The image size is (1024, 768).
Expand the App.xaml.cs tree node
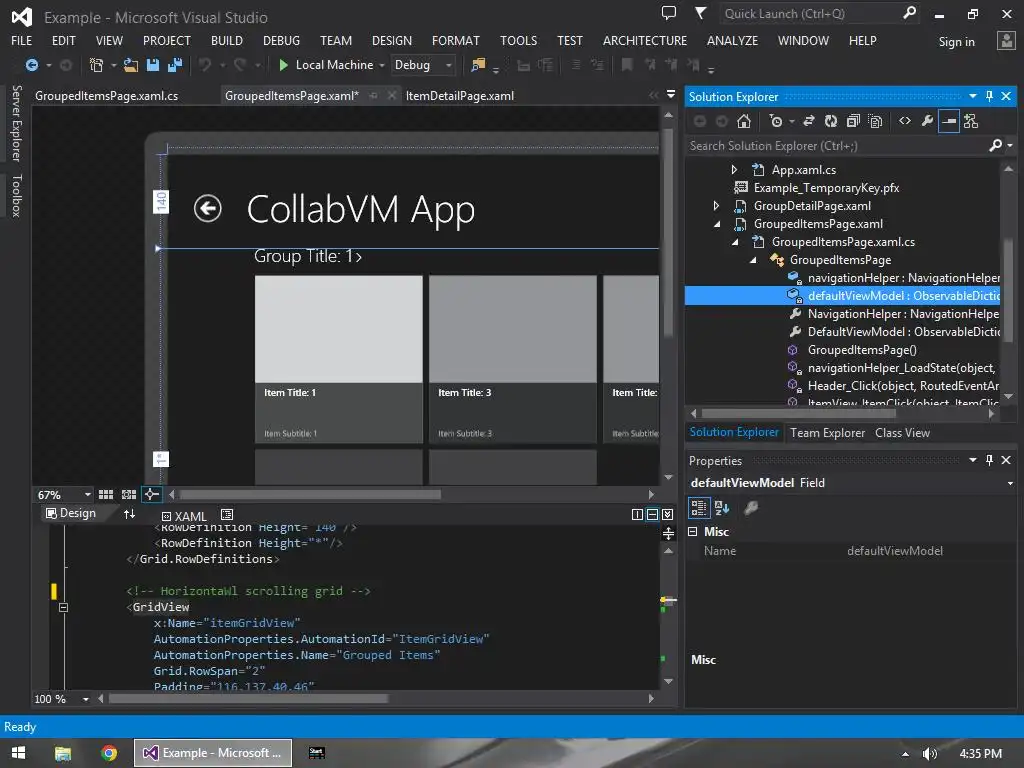click(x=734, y=170)
